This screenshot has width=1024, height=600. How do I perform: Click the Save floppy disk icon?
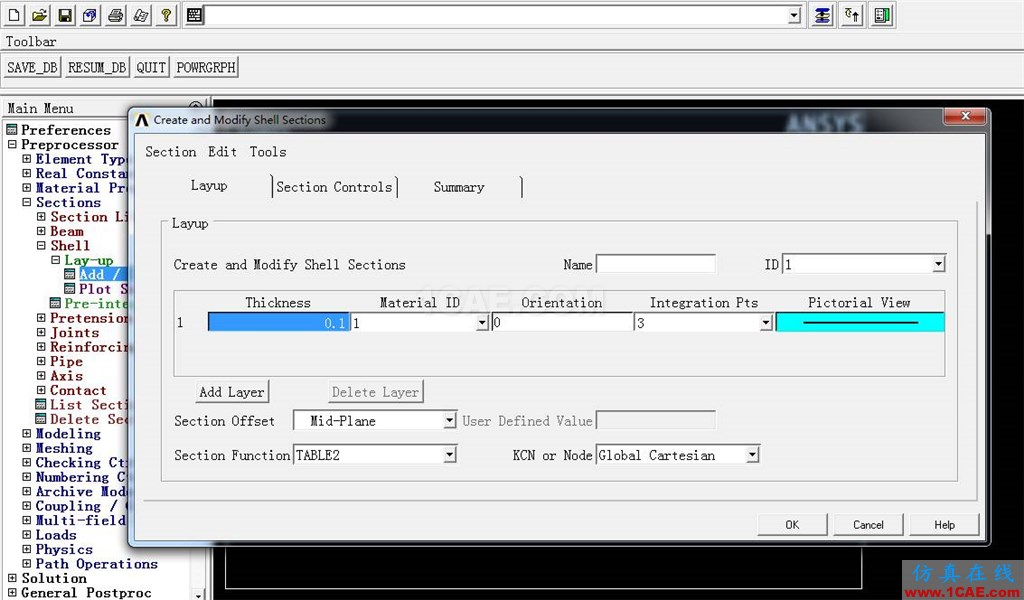(x=65, y=14)
